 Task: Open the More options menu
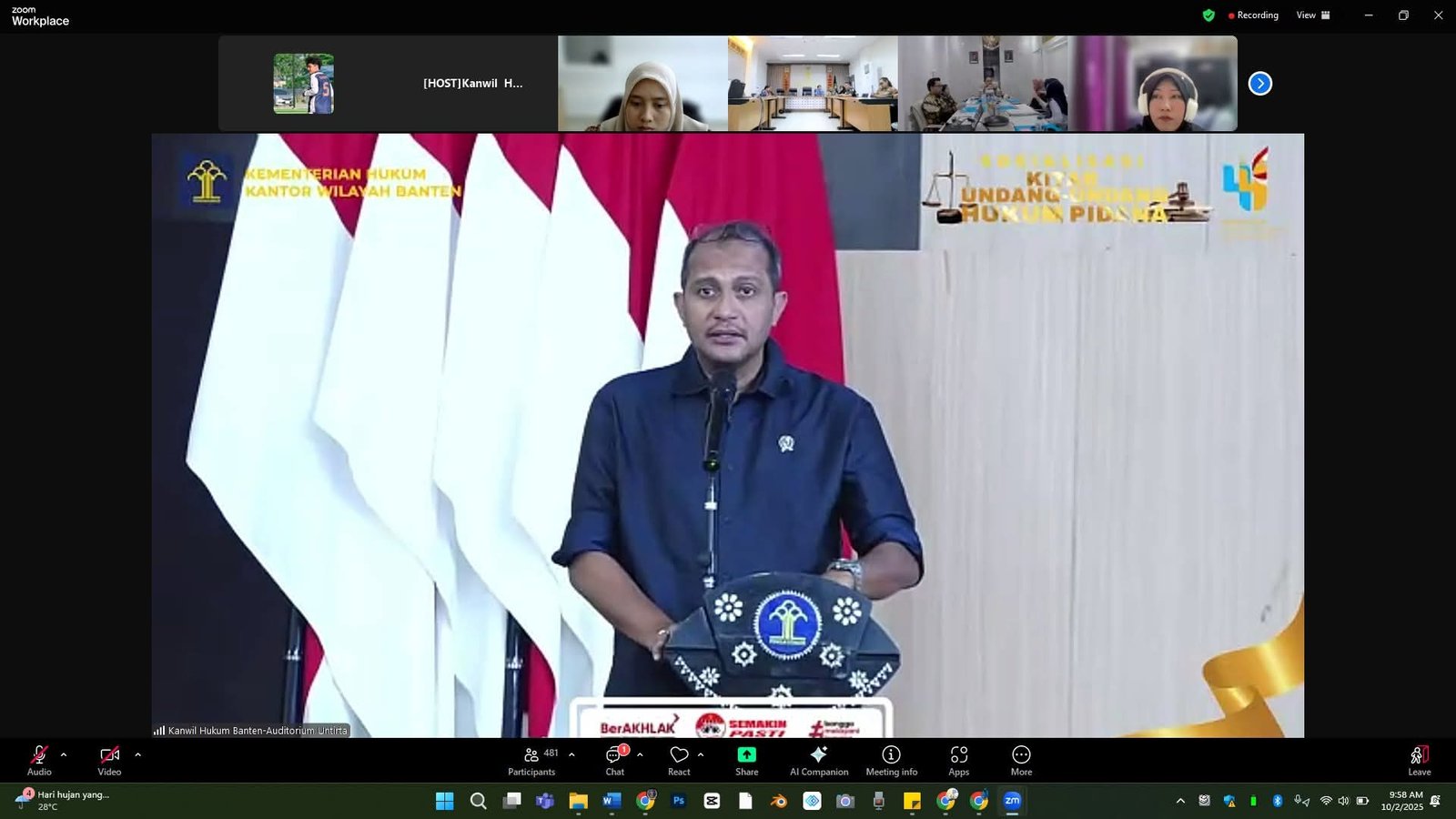(x=1021, y=761)
